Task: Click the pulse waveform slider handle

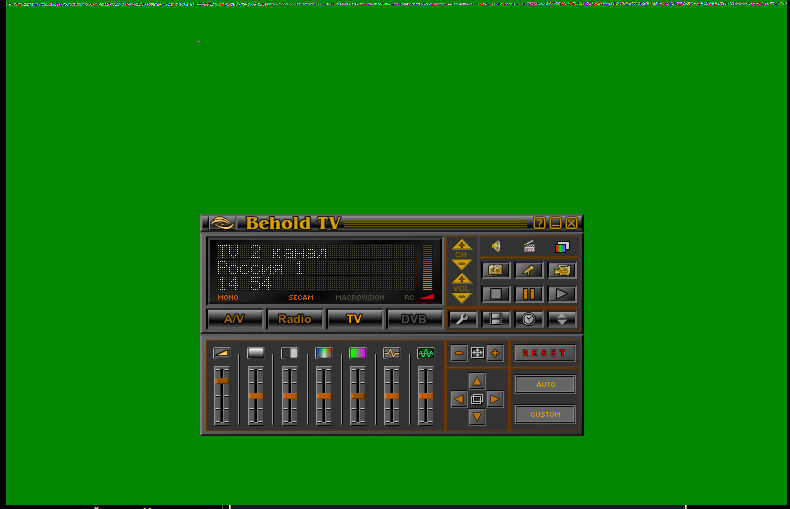Action: tap(391, 396)
